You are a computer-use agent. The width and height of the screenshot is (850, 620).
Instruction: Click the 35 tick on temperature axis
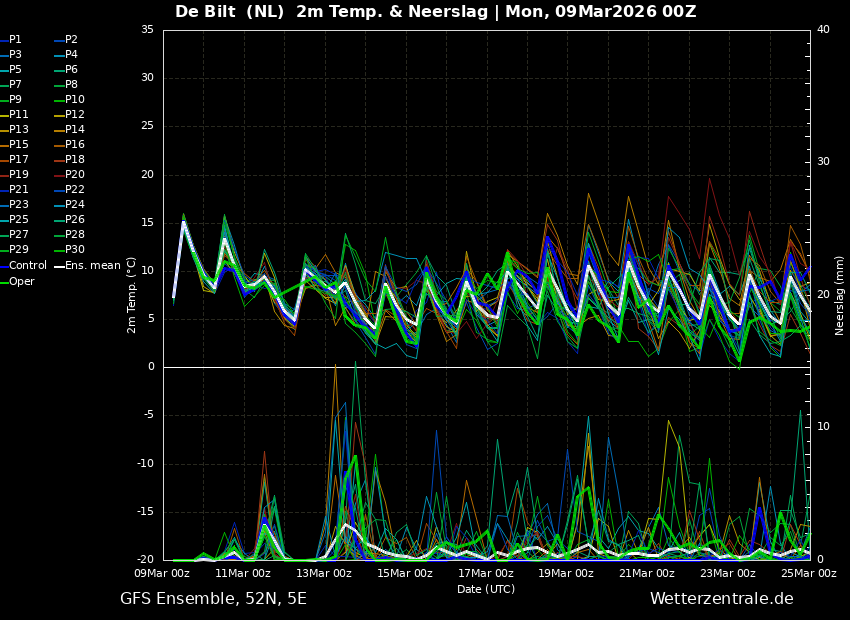pos(147,30)
